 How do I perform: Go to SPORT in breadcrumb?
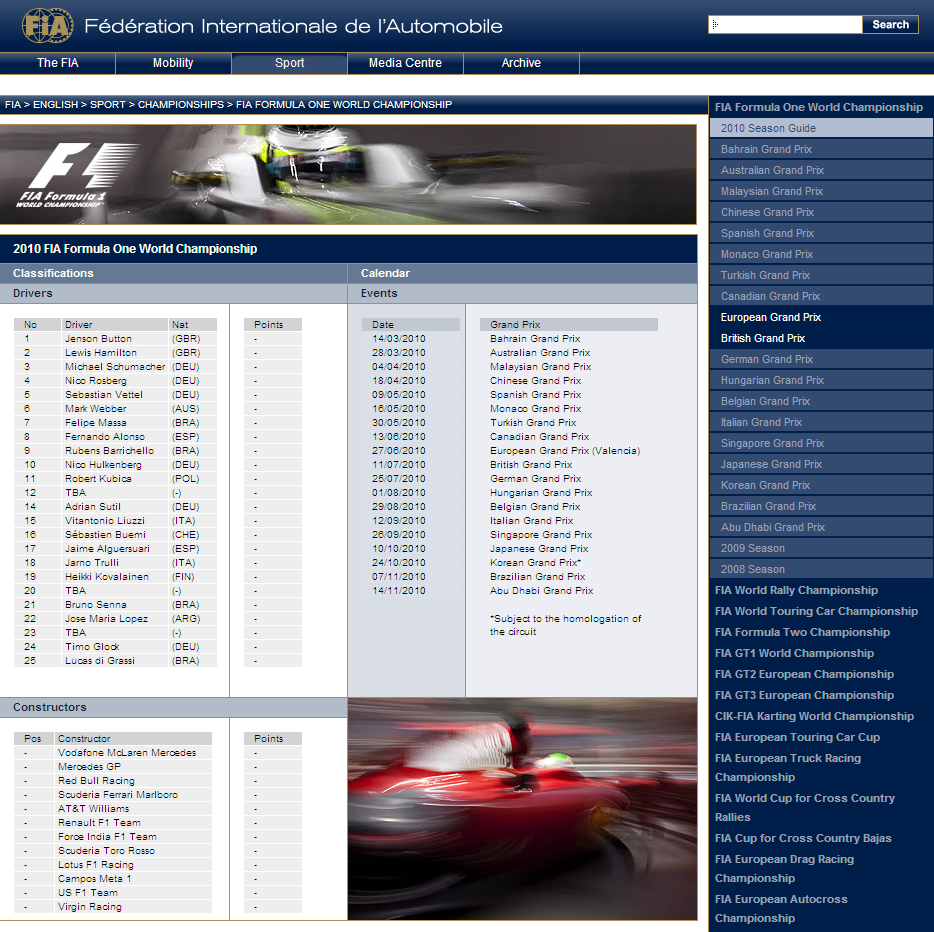click(x=108, y=105)
